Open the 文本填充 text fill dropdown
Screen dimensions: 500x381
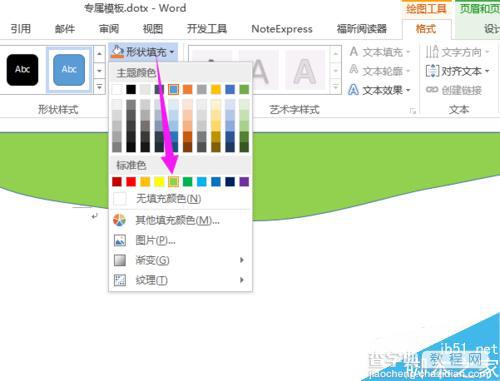[x=379, y=52]
